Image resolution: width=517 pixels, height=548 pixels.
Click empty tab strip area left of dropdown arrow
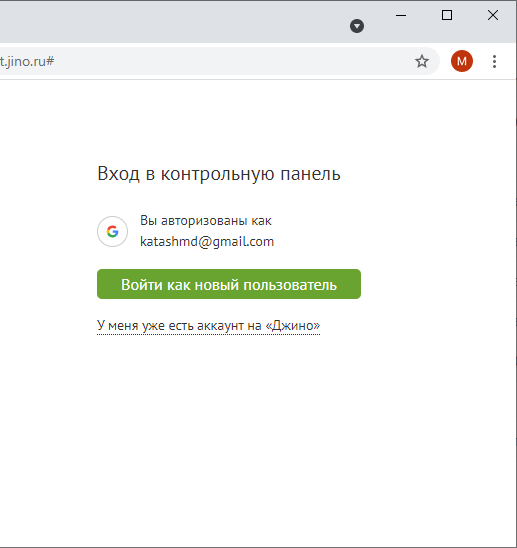[175, 22]
